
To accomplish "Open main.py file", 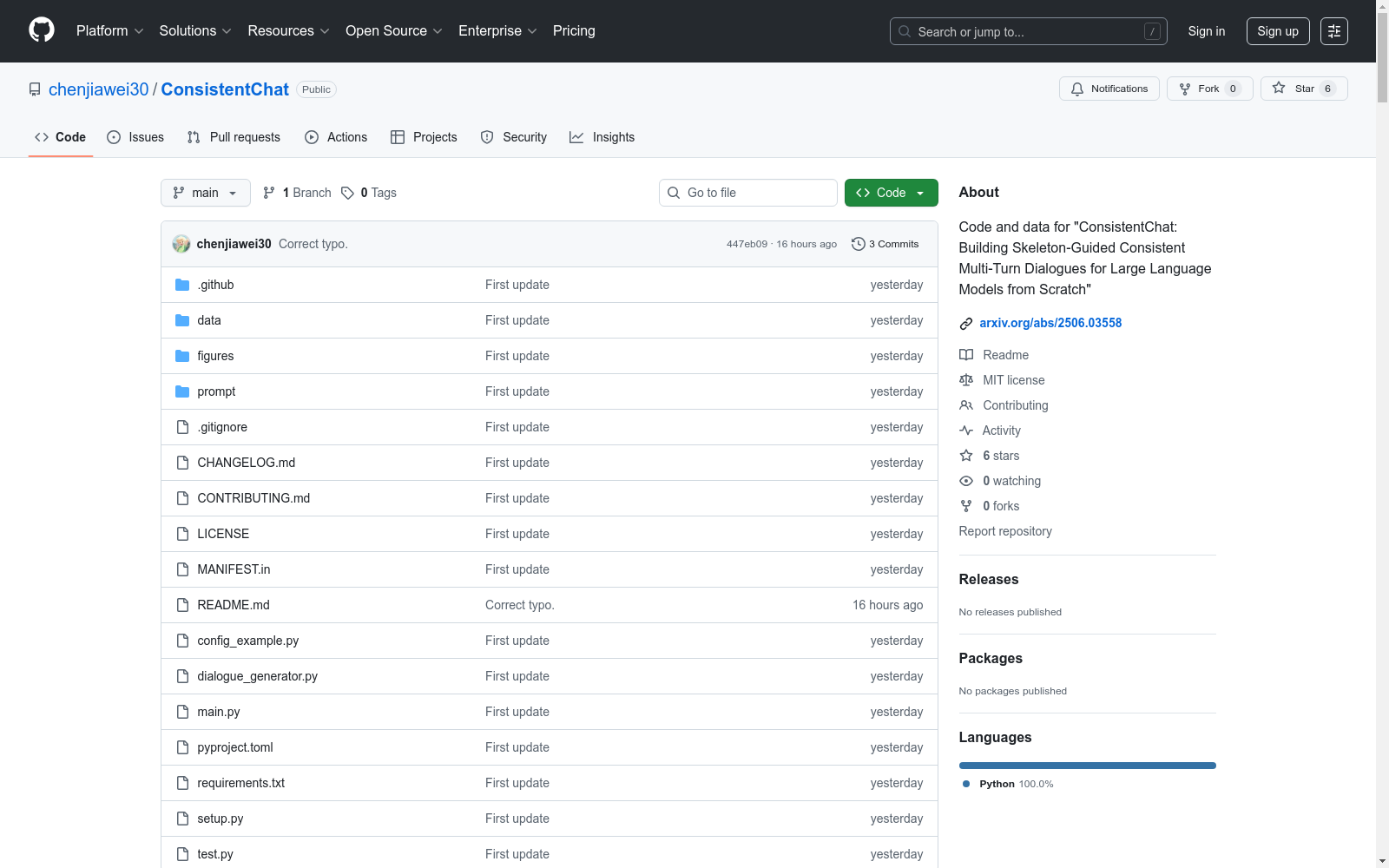I will tap(219, 712).
